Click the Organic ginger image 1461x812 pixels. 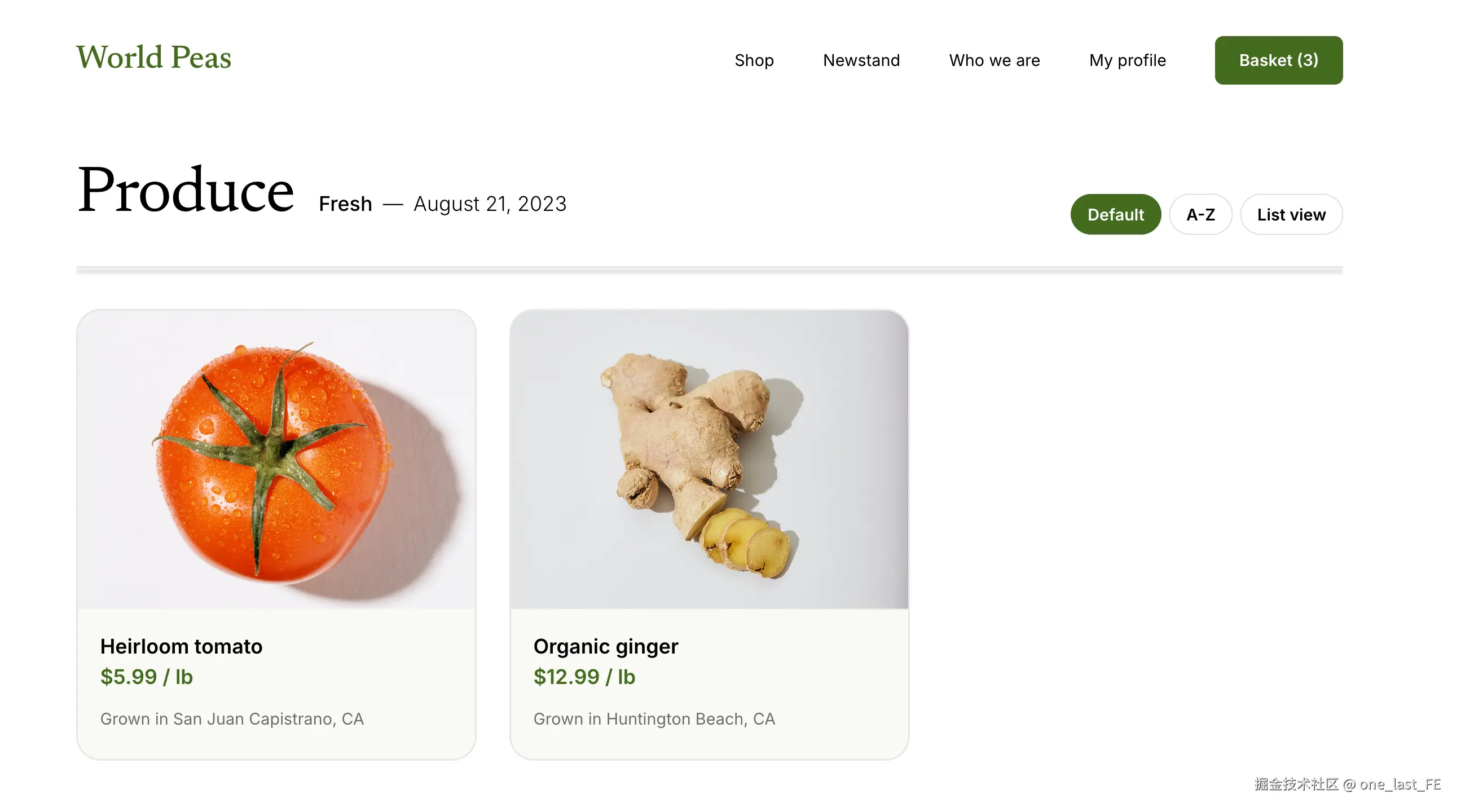709,460
